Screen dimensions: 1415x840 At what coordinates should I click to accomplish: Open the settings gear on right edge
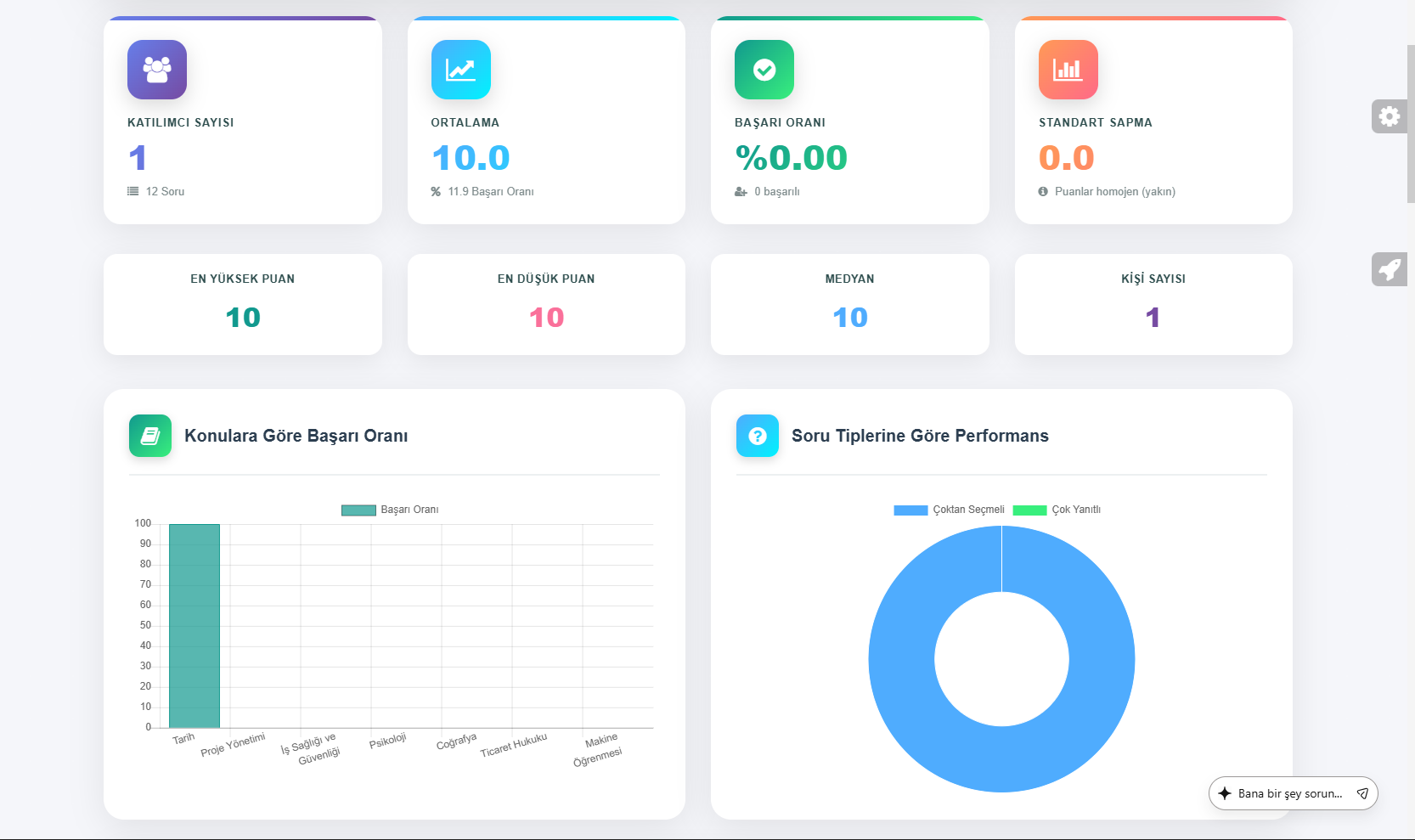point(1389,116)
